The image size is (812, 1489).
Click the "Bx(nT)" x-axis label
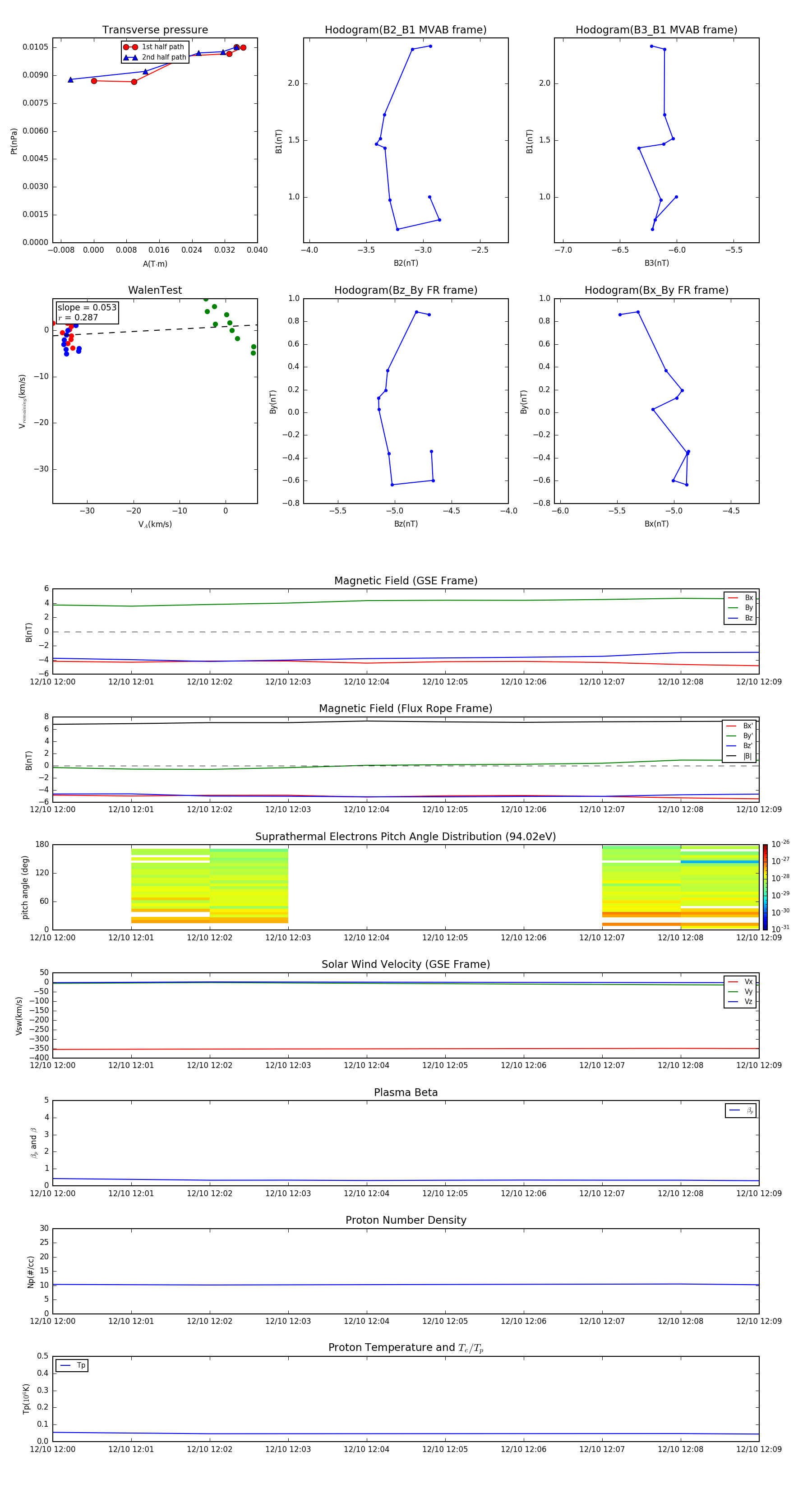(x=656, y=524)
